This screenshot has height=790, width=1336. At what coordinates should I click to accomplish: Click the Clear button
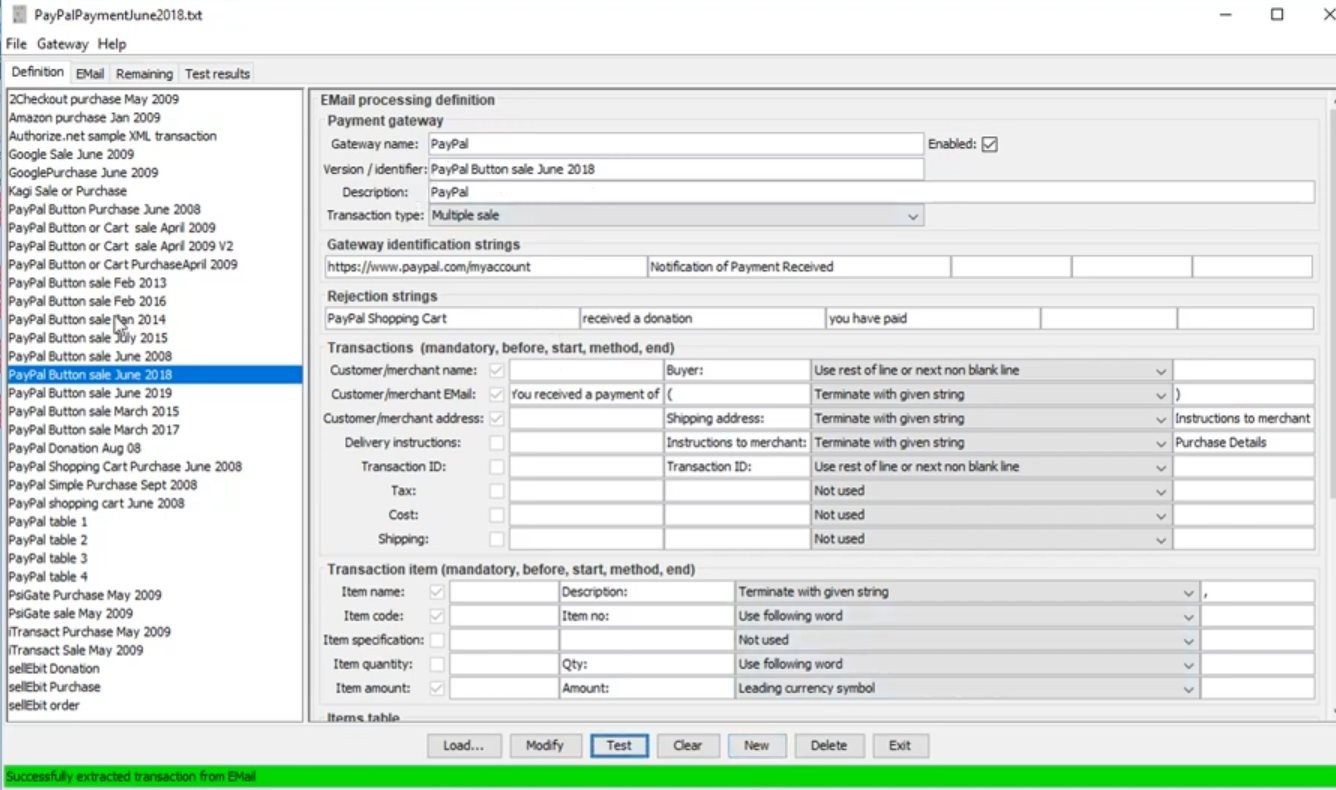tap(688, 746)
